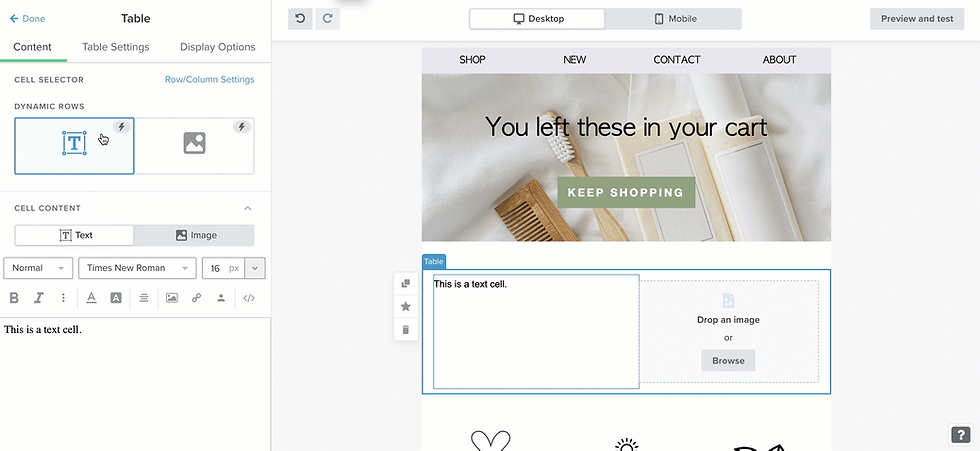
Task: Click the Bold formatting icon
Action: point(14,298)
